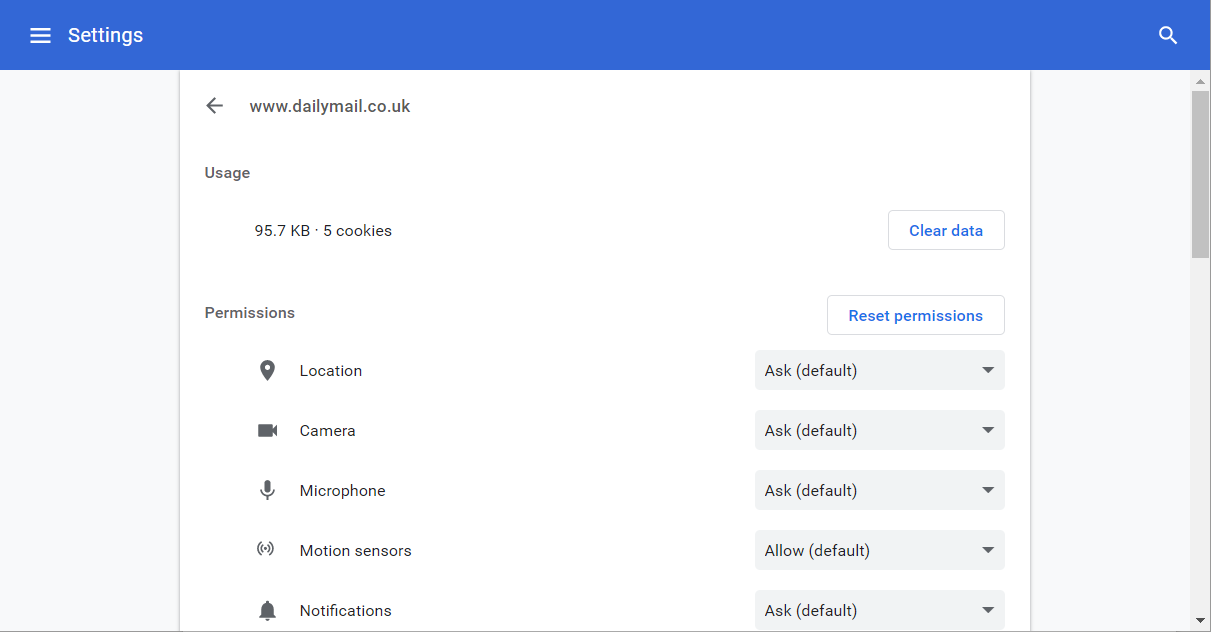The width and height of the screenshot is (1211, 632).
Task: Click the Microphone icon
Action: [267, 491]
